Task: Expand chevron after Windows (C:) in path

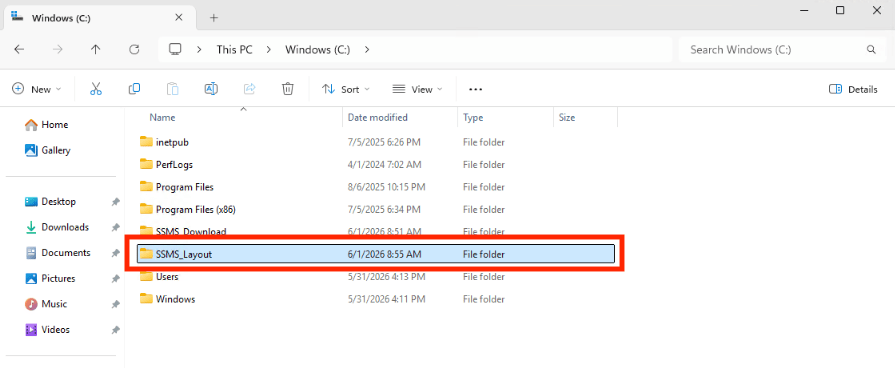Action: (367, 50)
